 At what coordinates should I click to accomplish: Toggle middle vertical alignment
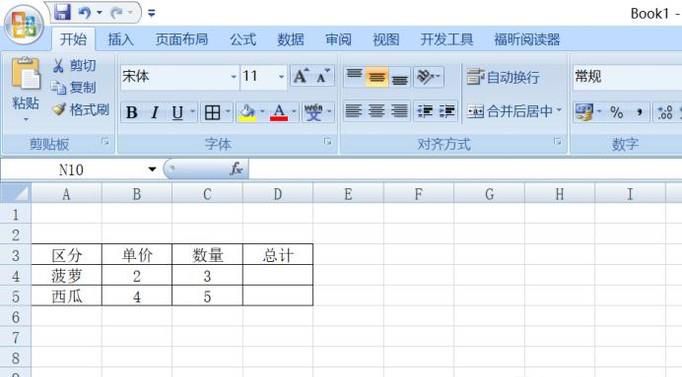click(377, 77)
